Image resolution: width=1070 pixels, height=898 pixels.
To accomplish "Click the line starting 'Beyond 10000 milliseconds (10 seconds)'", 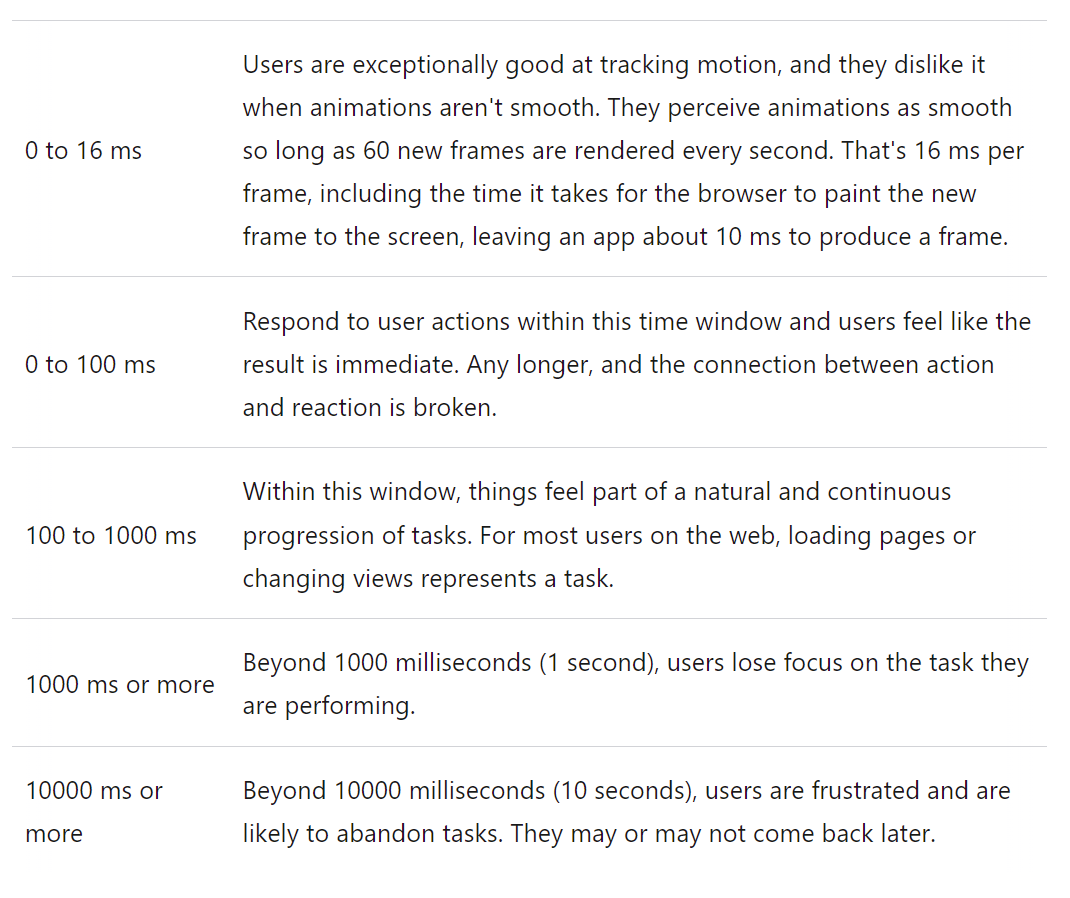I will 626,791.
